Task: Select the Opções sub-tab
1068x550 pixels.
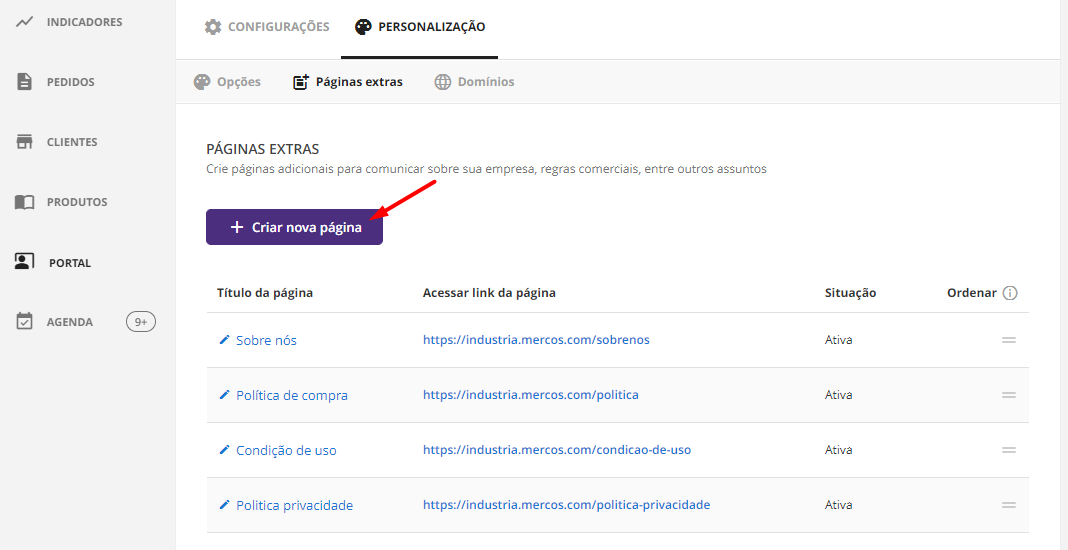Action: 228,82
